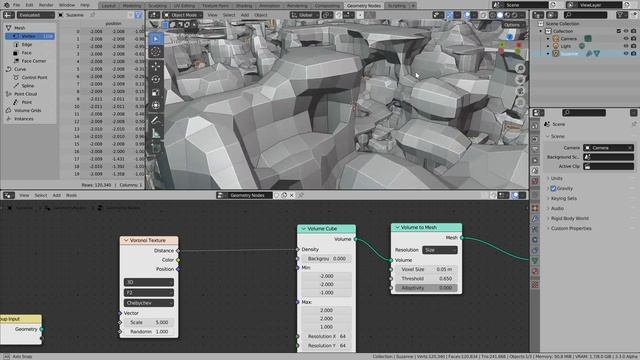This screenshot has height=360, width=640.
Task: Click the Blender logo menu icon
Action: 6,5
